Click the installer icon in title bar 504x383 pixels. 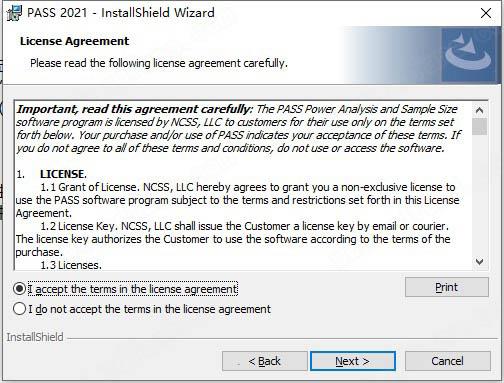pos(14,13)
